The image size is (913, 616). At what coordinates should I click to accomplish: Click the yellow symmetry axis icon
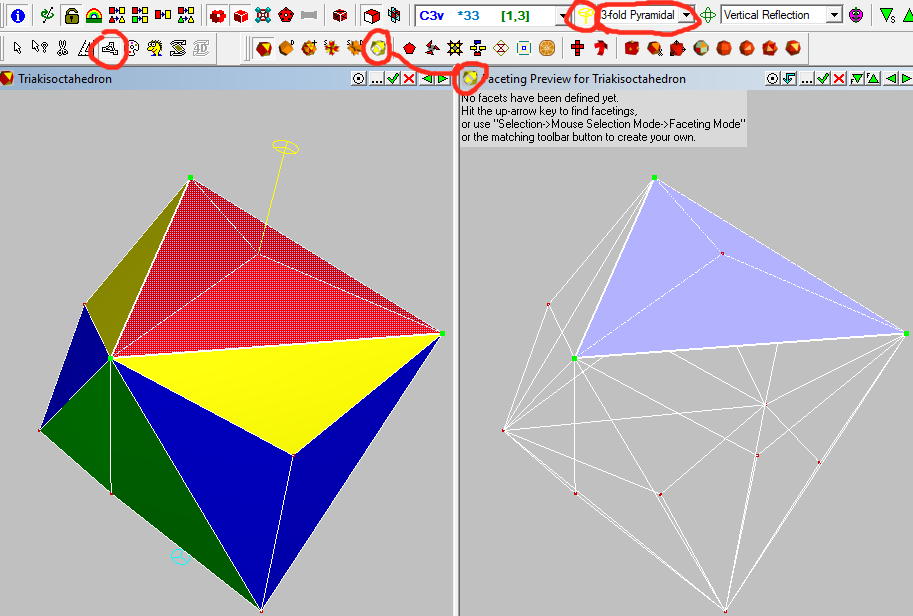point(585,16)
